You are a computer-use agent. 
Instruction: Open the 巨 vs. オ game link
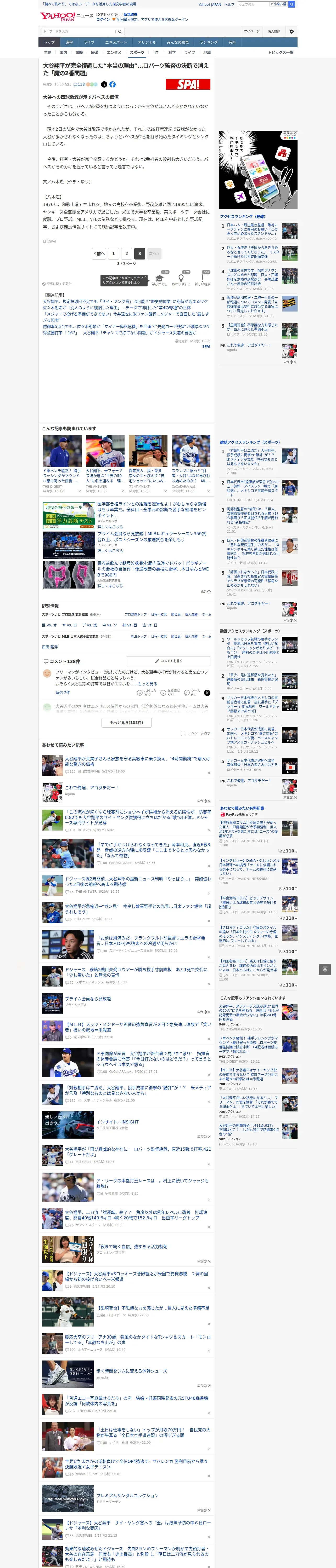[49, 625]
